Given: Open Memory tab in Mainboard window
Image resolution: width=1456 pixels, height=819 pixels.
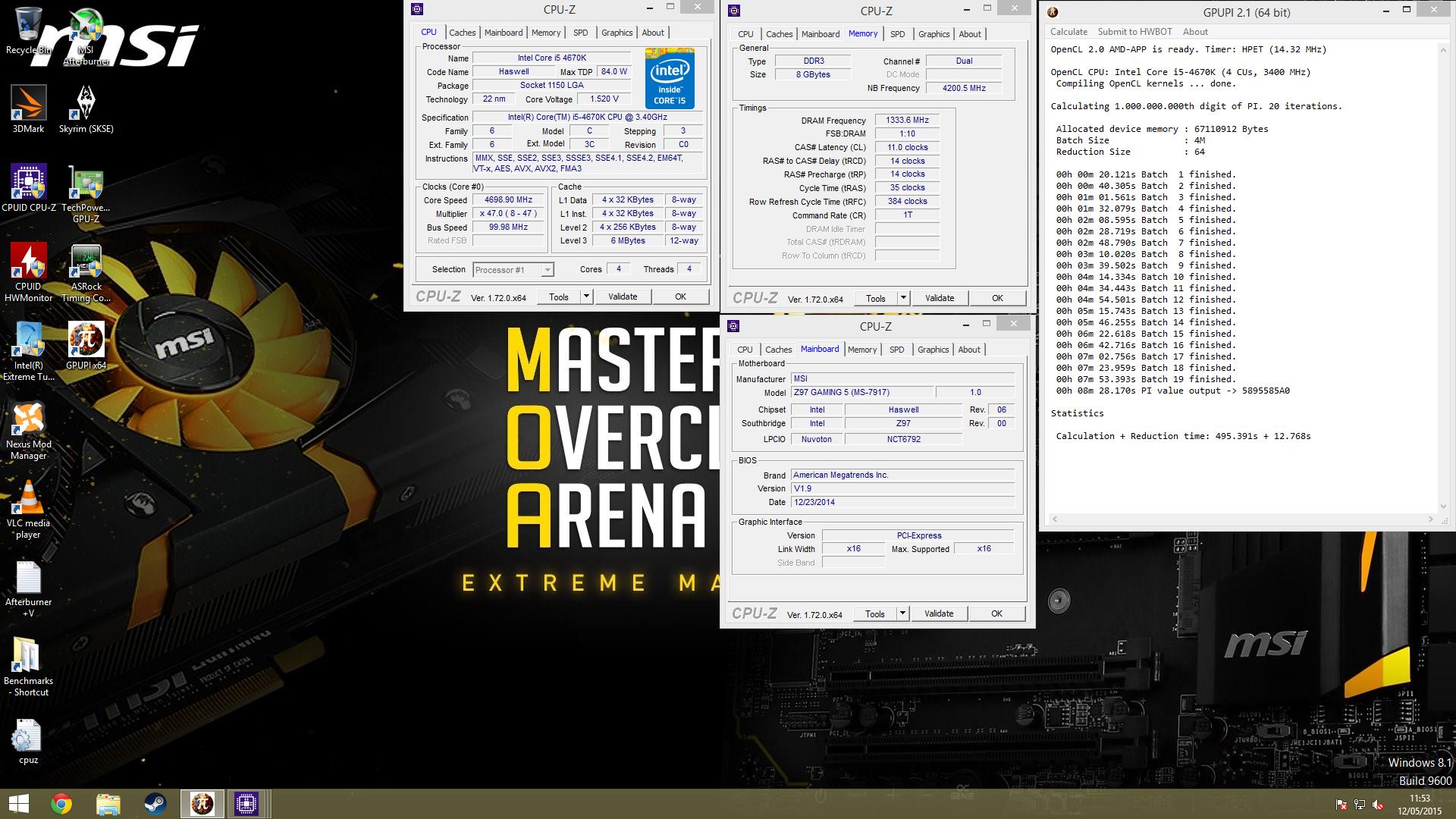Looking at the screenshot, I should [861, 350].
